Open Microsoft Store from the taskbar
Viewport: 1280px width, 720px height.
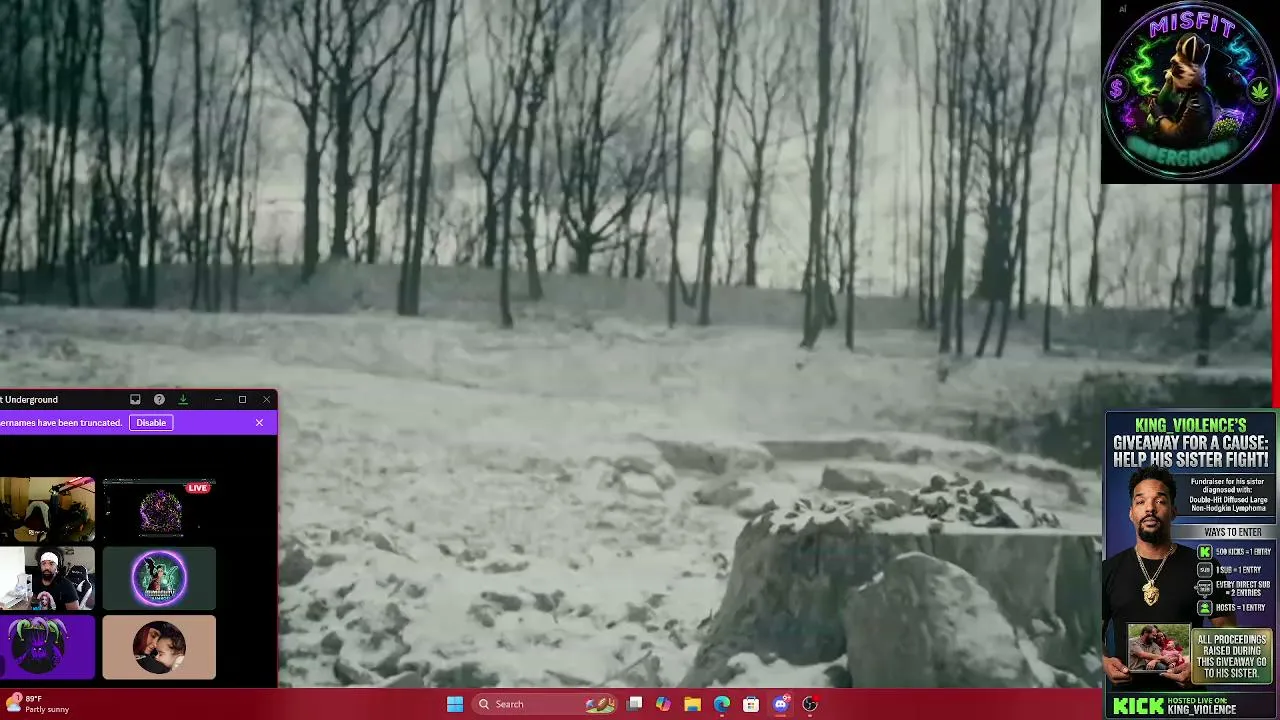pyautogui.click(x=751, y=704)
